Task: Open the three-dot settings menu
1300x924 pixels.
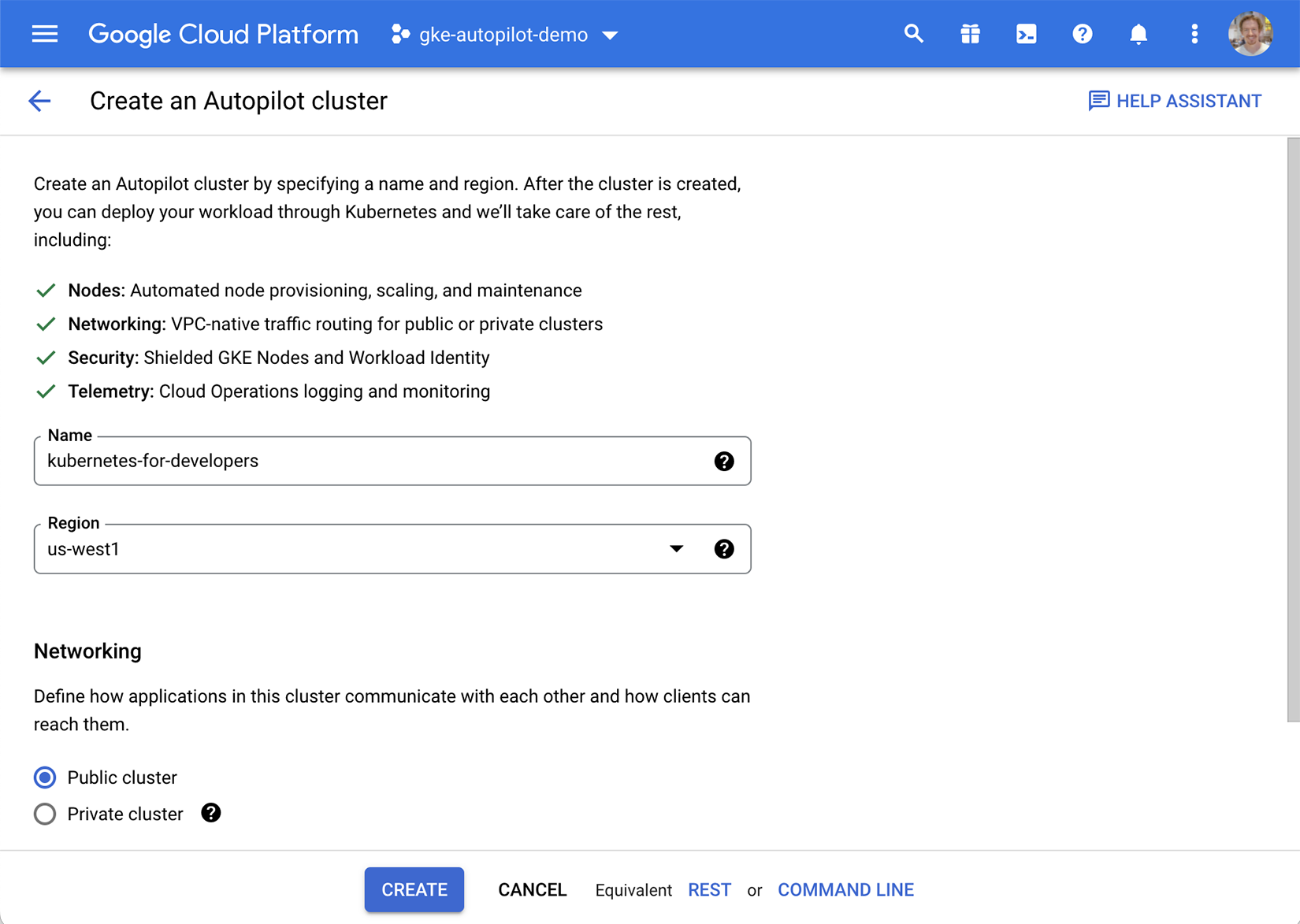Action: [x=1194, y=34]
